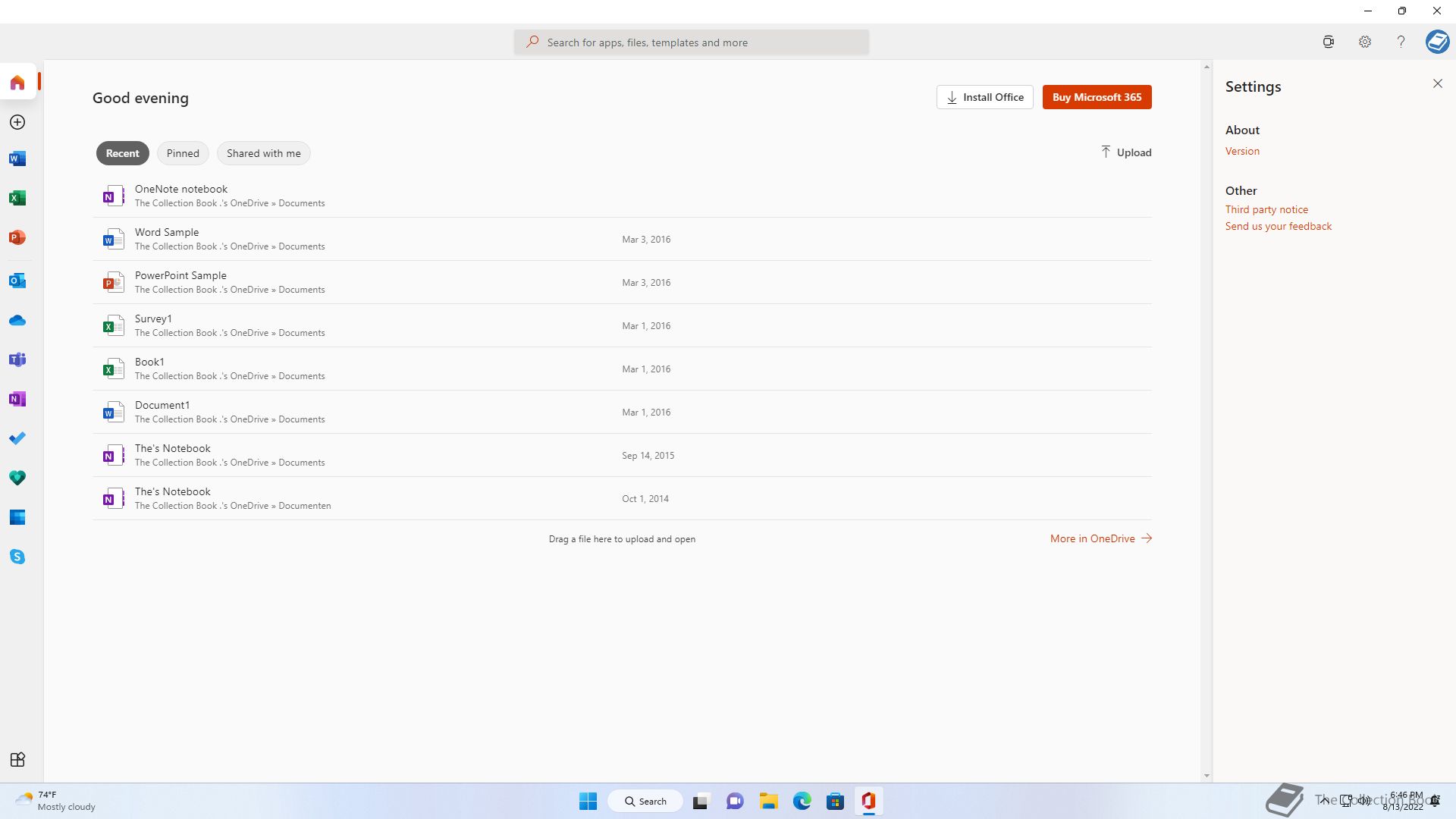Open To Do checkmark icon
1456x819 pixels.
[17, 438]
